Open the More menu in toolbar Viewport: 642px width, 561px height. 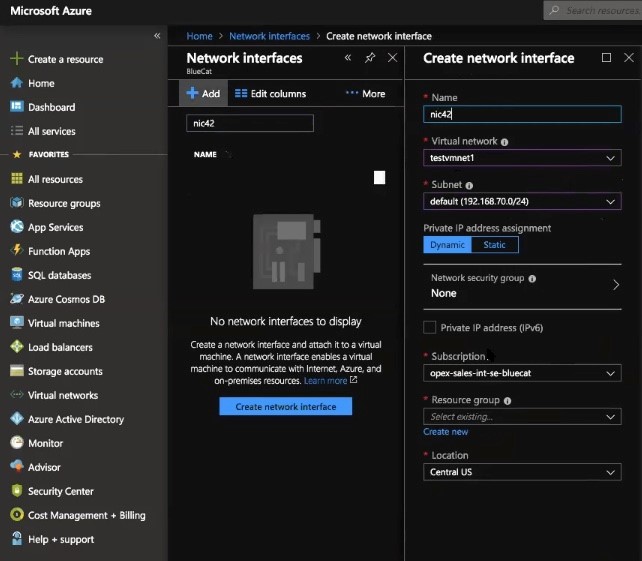[366, 94]
